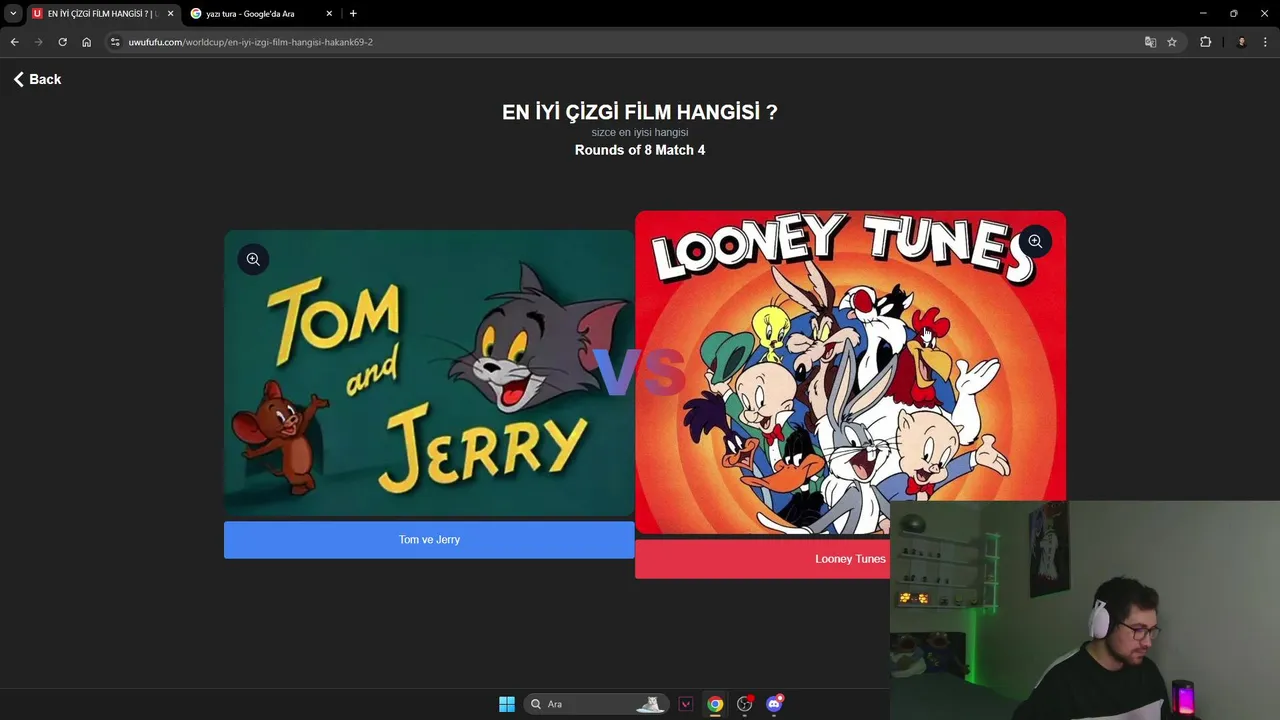
Task: Close the yazı tura Google tab
Action: coord(329,14)
